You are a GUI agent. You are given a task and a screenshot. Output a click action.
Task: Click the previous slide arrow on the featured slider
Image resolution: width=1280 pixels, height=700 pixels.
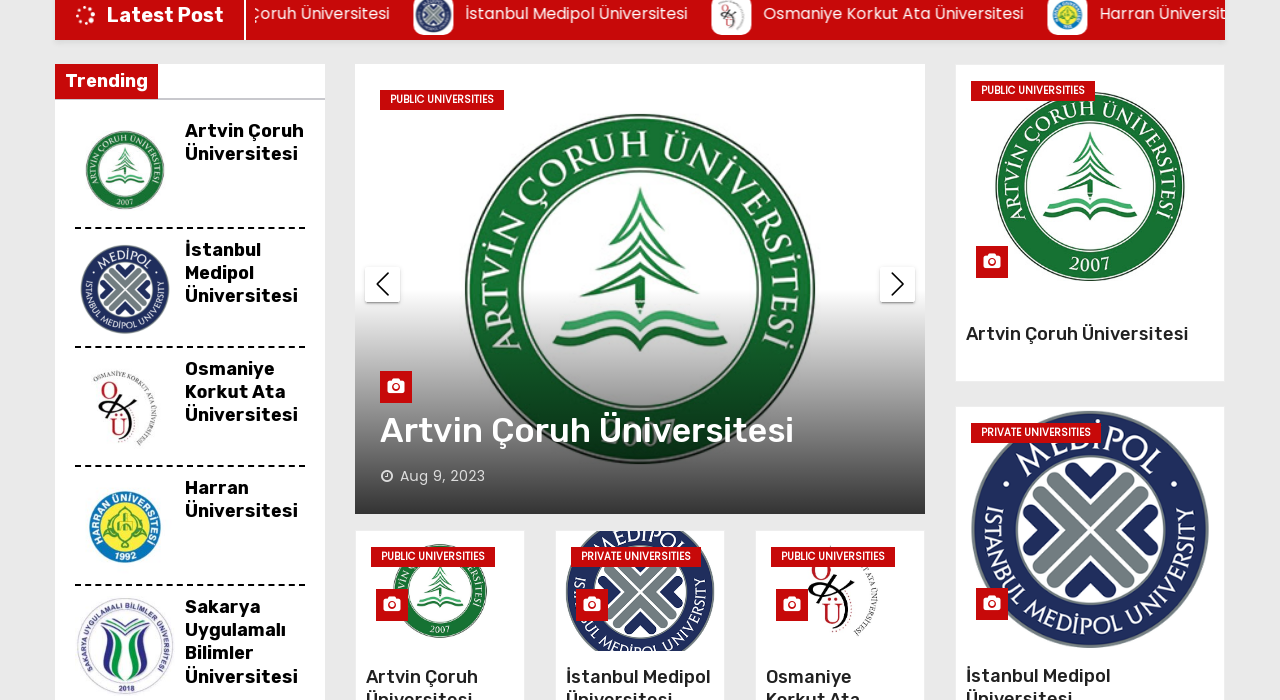point(382,284)
